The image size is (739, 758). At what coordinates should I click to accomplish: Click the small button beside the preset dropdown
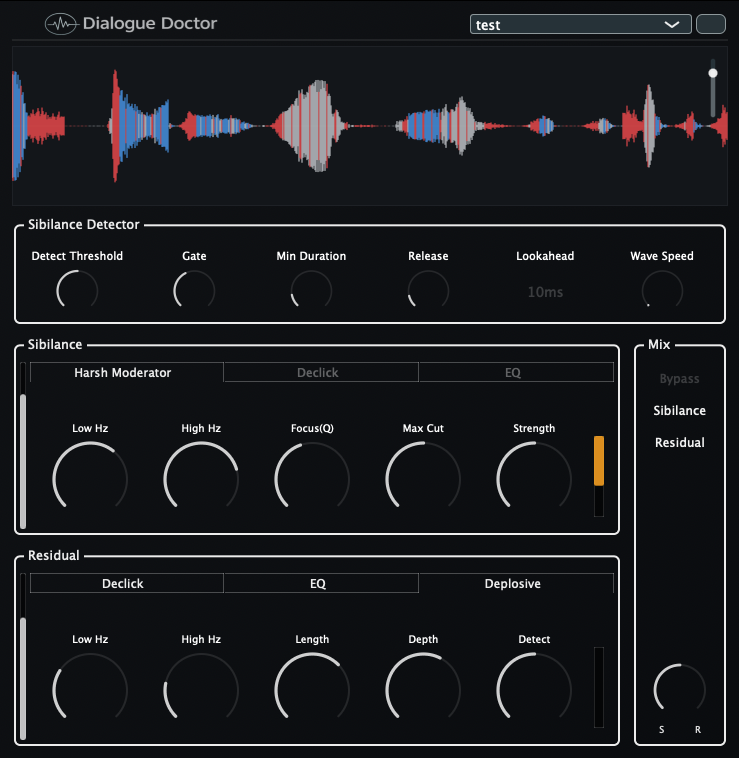[x=710, y=25]
